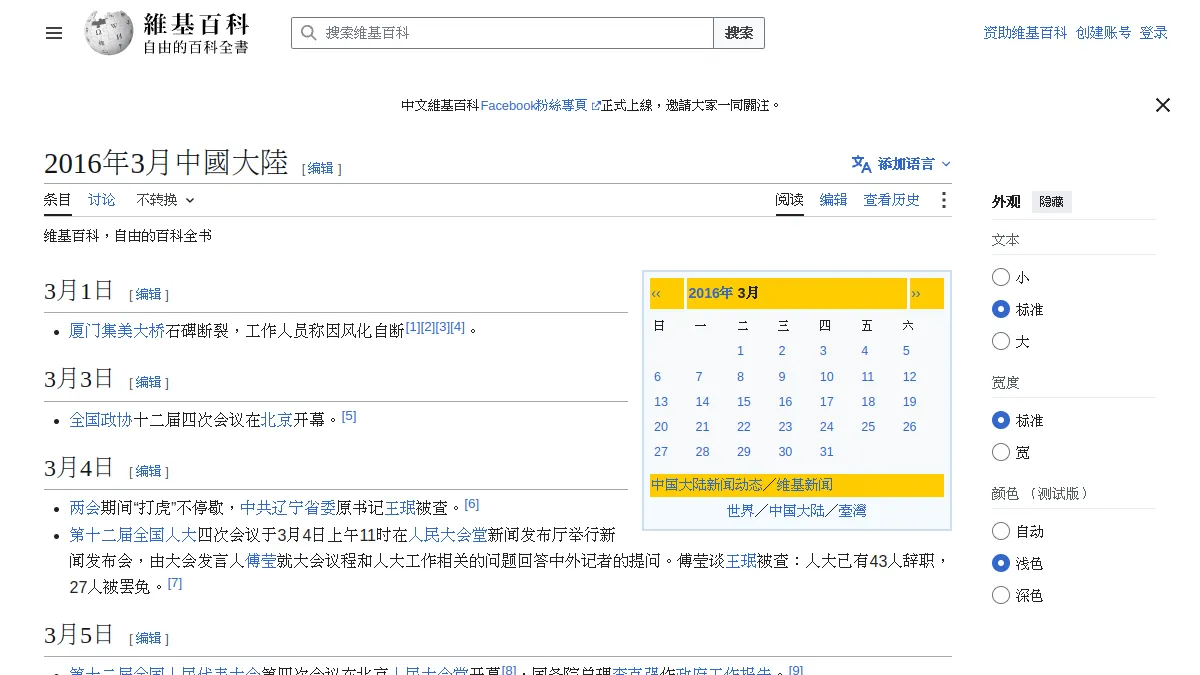The width and height of the screenshot is (1200, 675).
Task: Click the add-language translate icon
Action: pyautogui.click(x=861, y=164)
